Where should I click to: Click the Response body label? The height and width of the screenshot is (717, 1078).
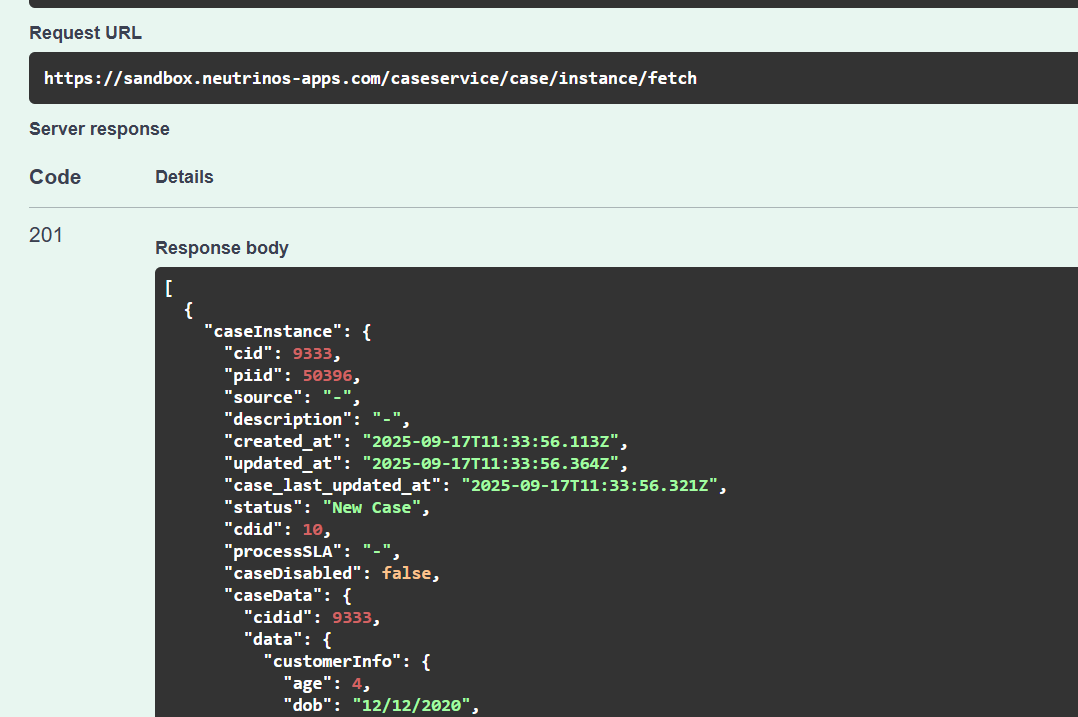(x=222, y=248)
